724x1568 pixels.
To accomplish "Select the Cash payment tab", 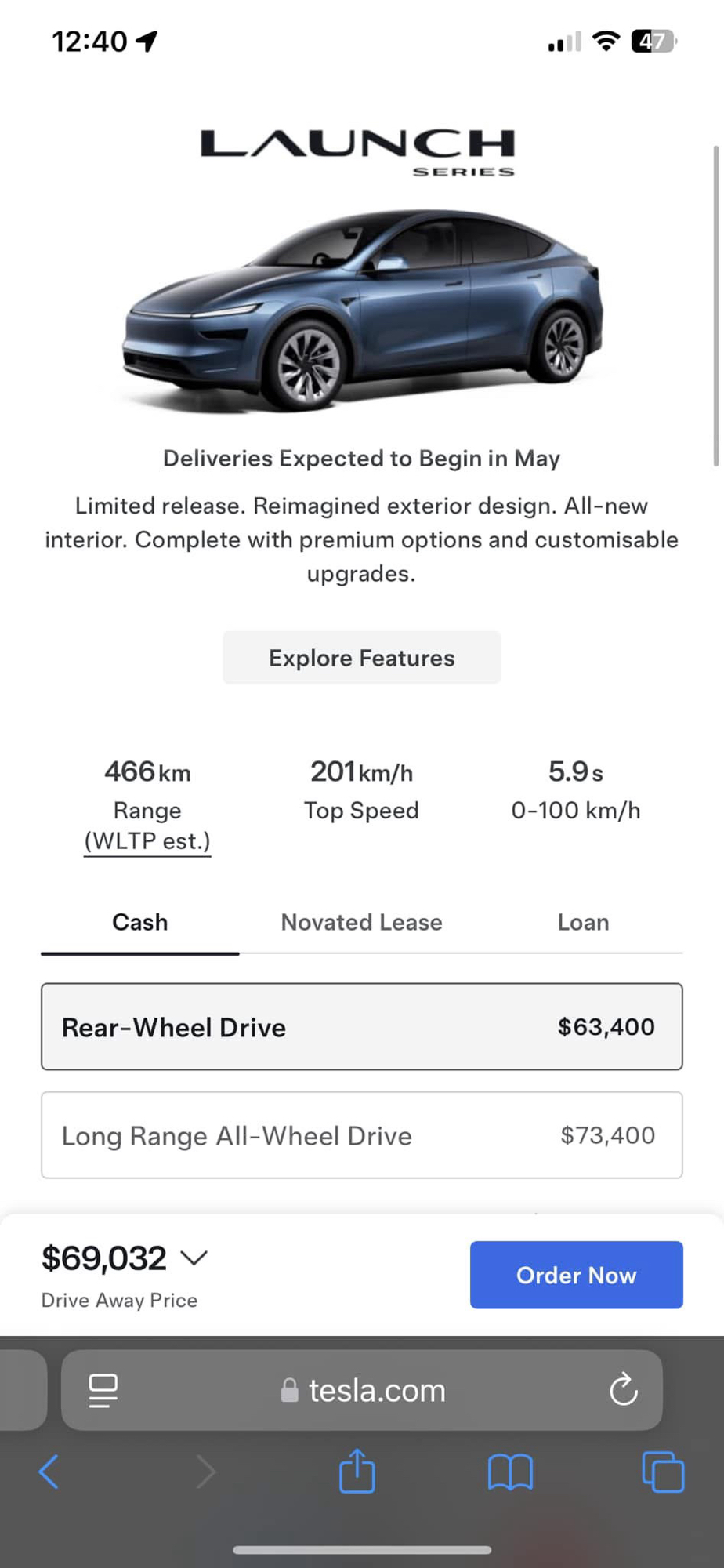I will coord(139,922).
